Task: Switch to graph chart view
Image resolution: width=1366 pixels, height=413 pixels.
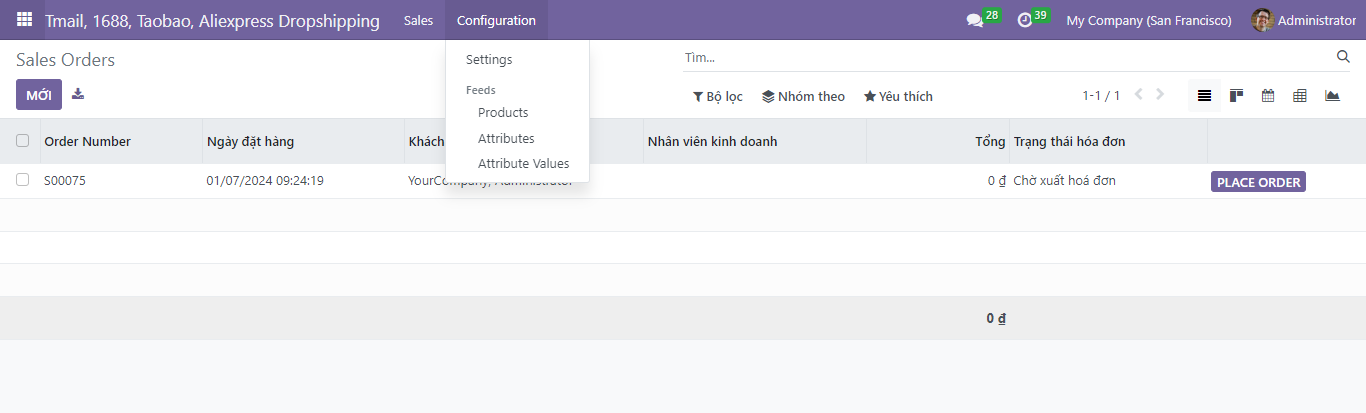Action: click(1332, 96)
